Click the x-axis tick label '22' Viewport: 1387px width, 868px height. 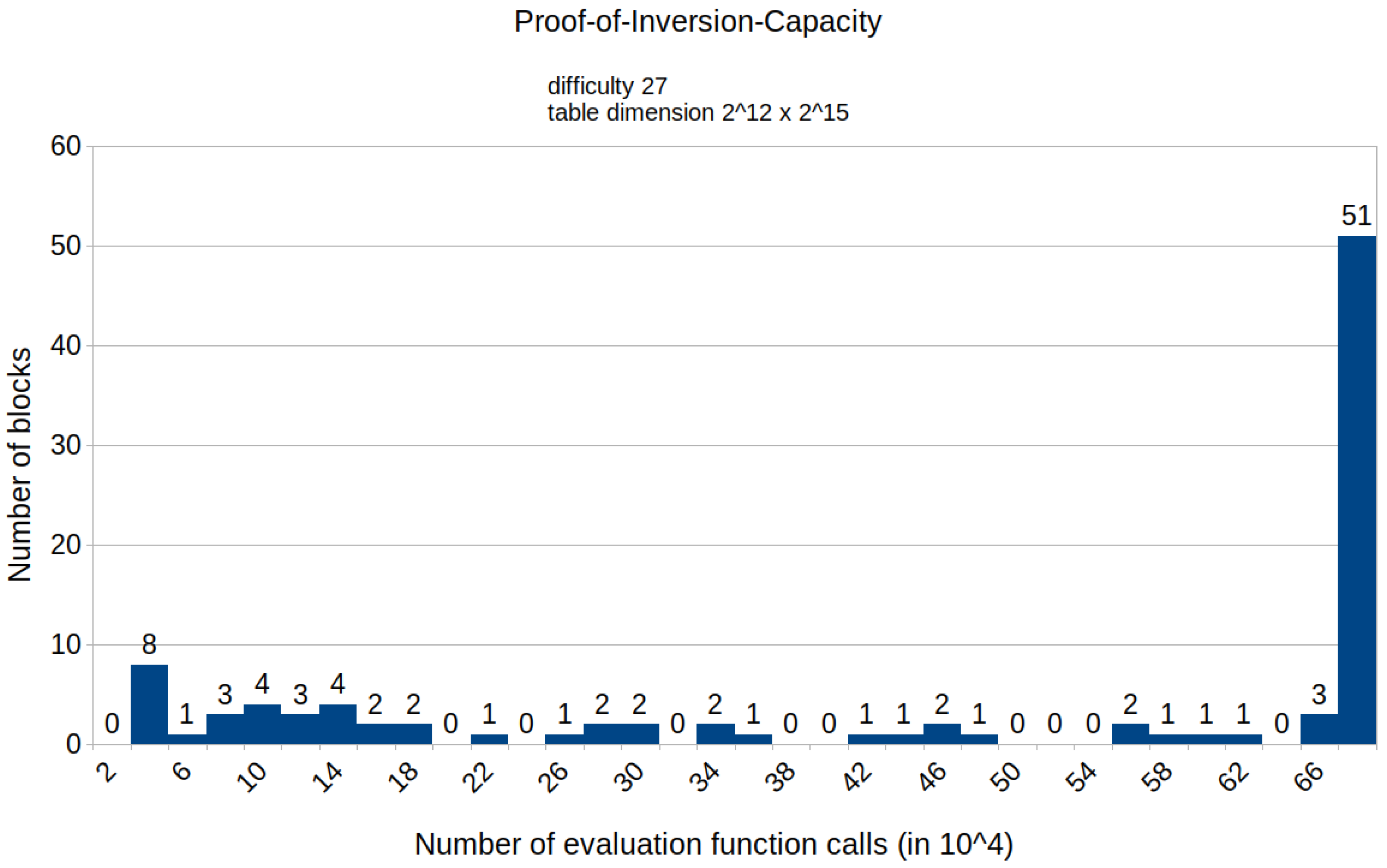(478, 778)
